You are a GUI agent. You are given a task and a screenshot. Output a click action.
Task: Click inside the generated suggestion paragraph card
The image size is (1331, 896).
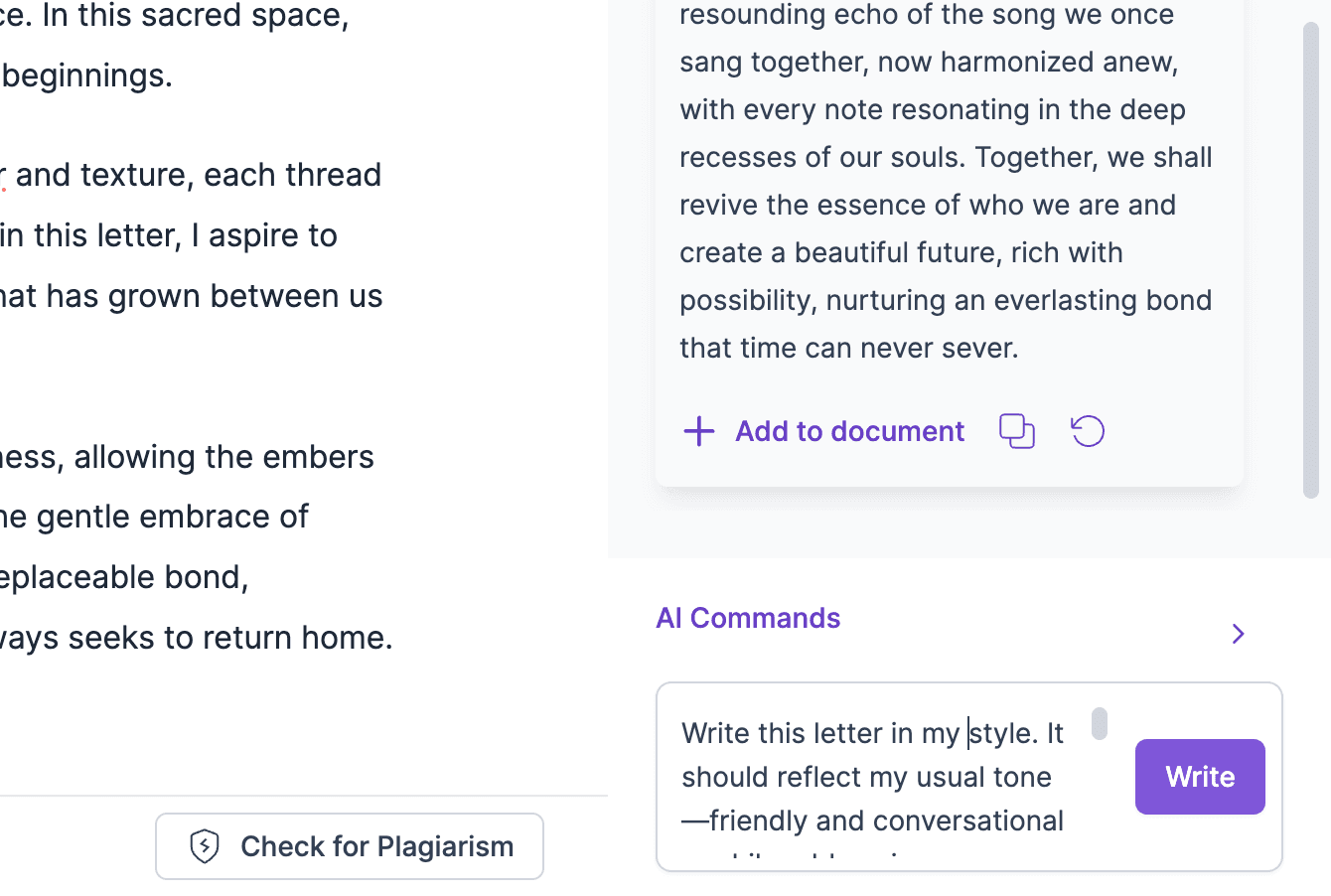[949, 179]
